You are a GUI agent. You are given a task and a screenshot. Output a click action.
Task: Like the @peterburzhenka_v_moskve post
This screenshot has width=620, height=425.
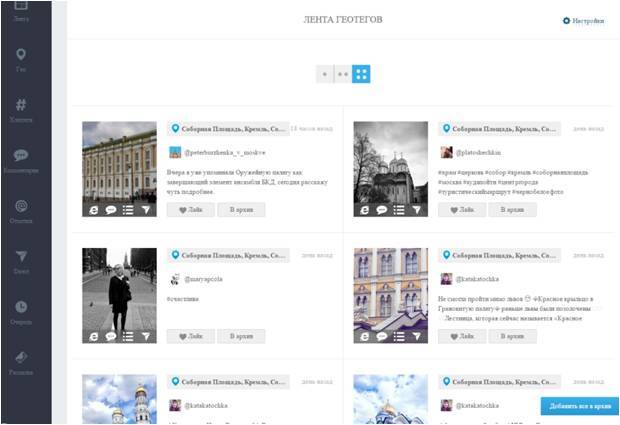[190, 210]
